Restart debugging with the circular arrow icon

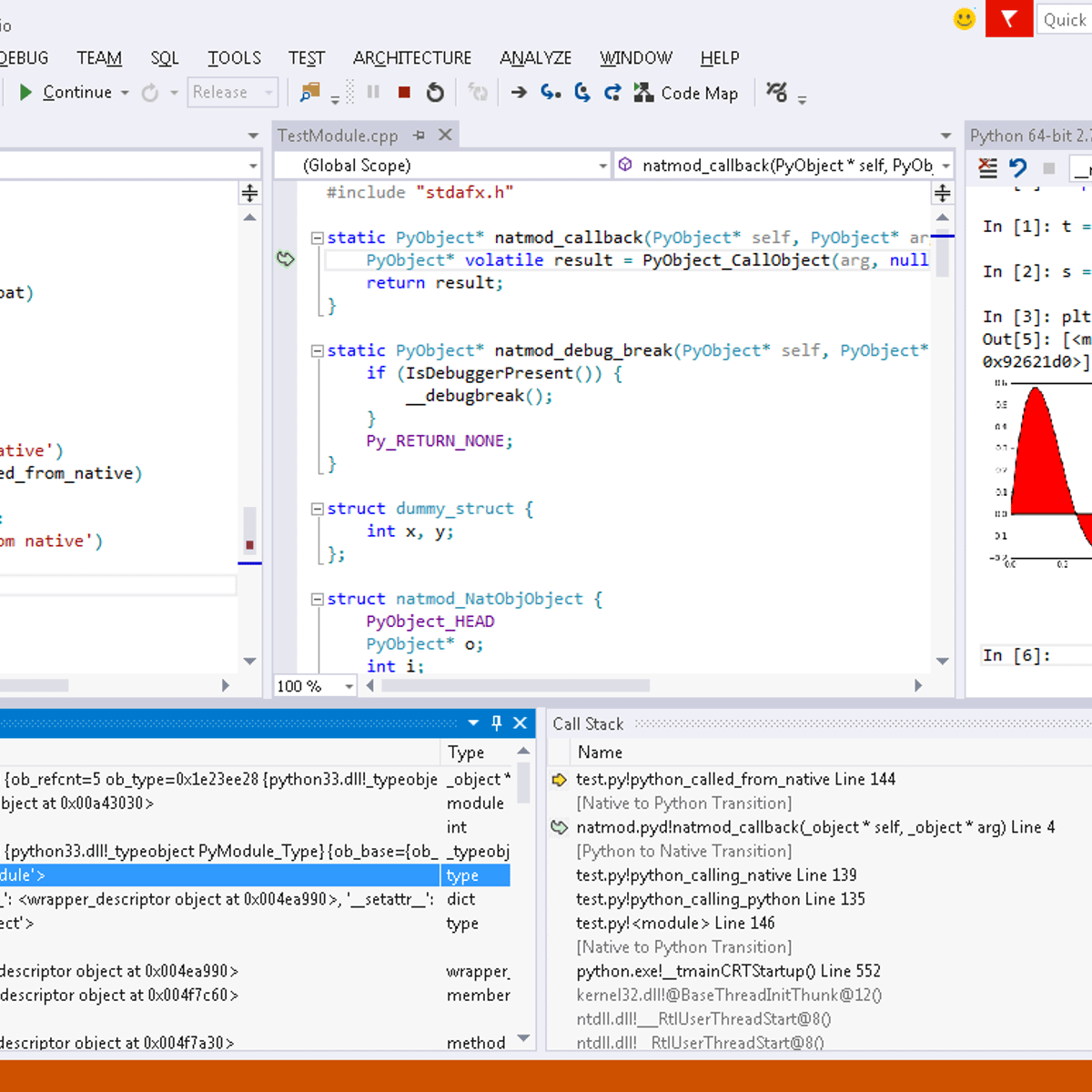pyautogui.click(x=435, y=92)
